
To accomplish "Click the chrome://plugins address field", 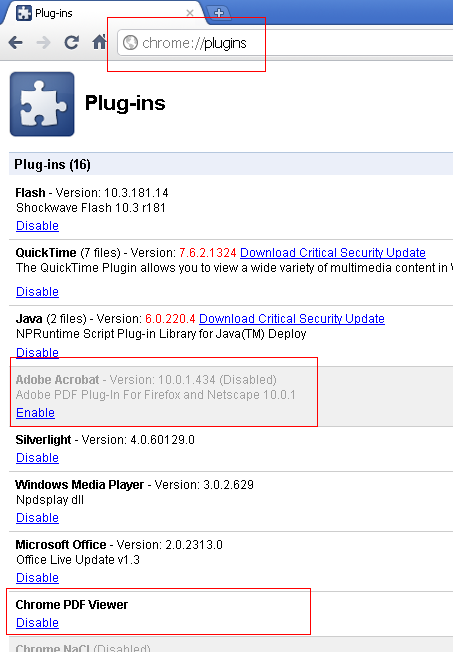I will pos(285,42).
